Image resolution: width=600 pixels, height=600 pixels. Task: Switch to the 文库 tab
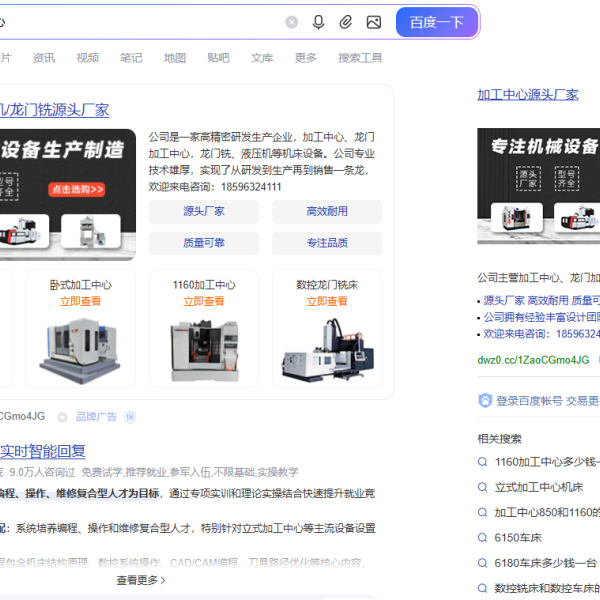click(x=262, y=58)
